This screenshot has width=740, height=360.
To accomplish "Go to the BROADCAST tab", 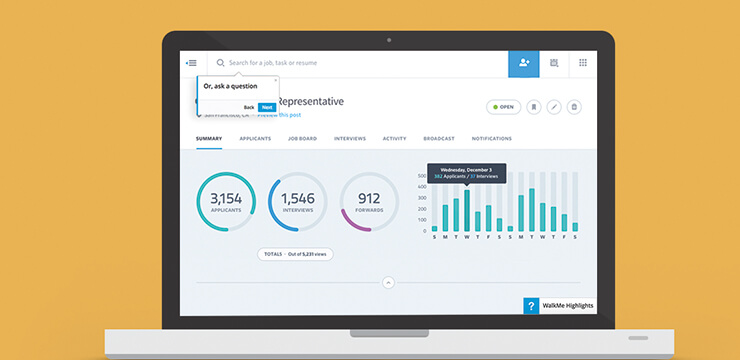I will (439, 139).
